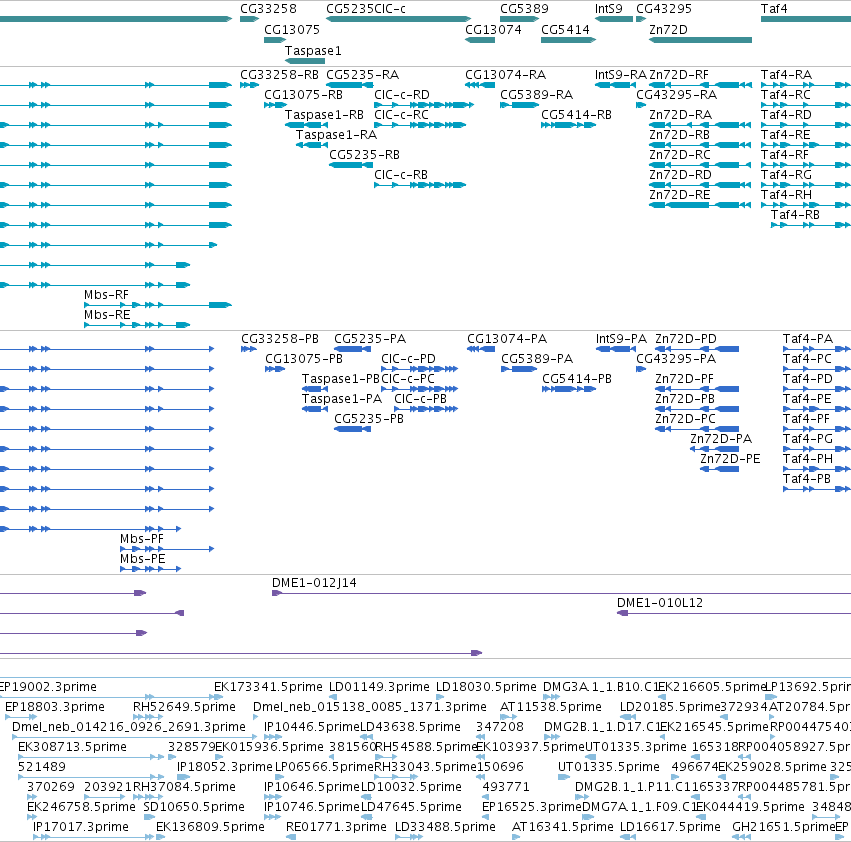Select the IntS9 gene label

point(608,9)
